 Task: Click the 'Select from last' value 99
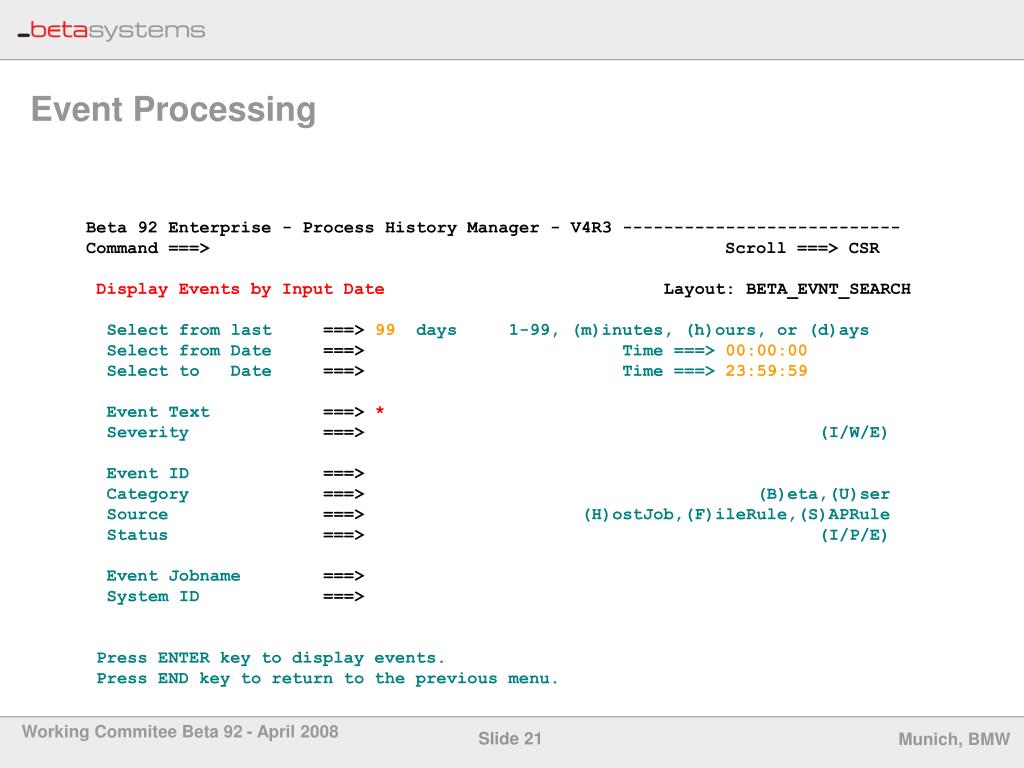[x=385, y=330]
